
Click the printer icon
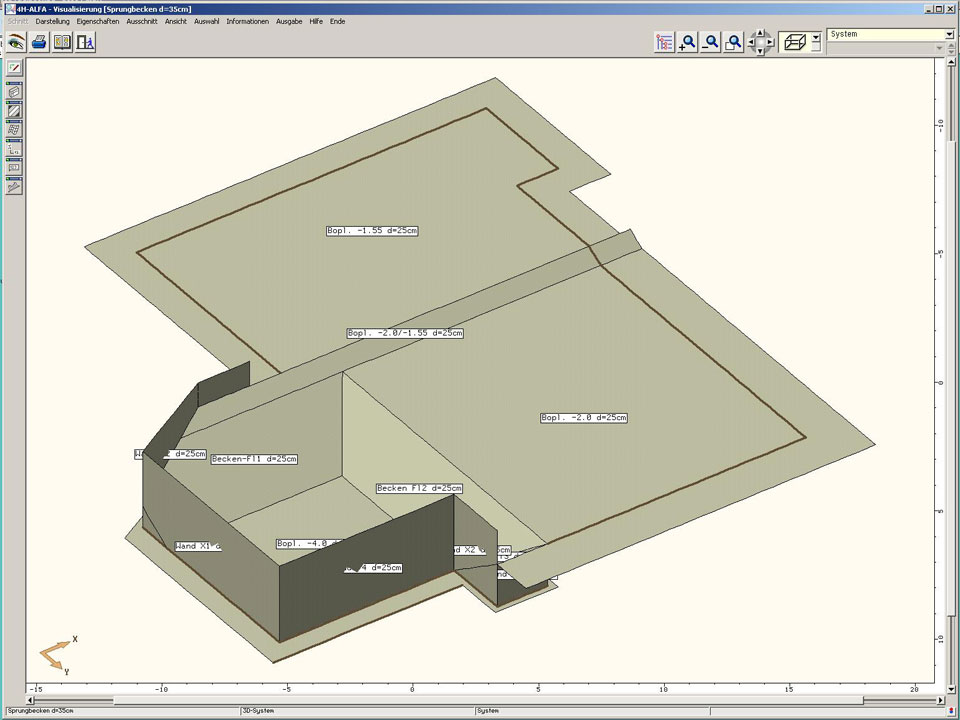point(39,42)
